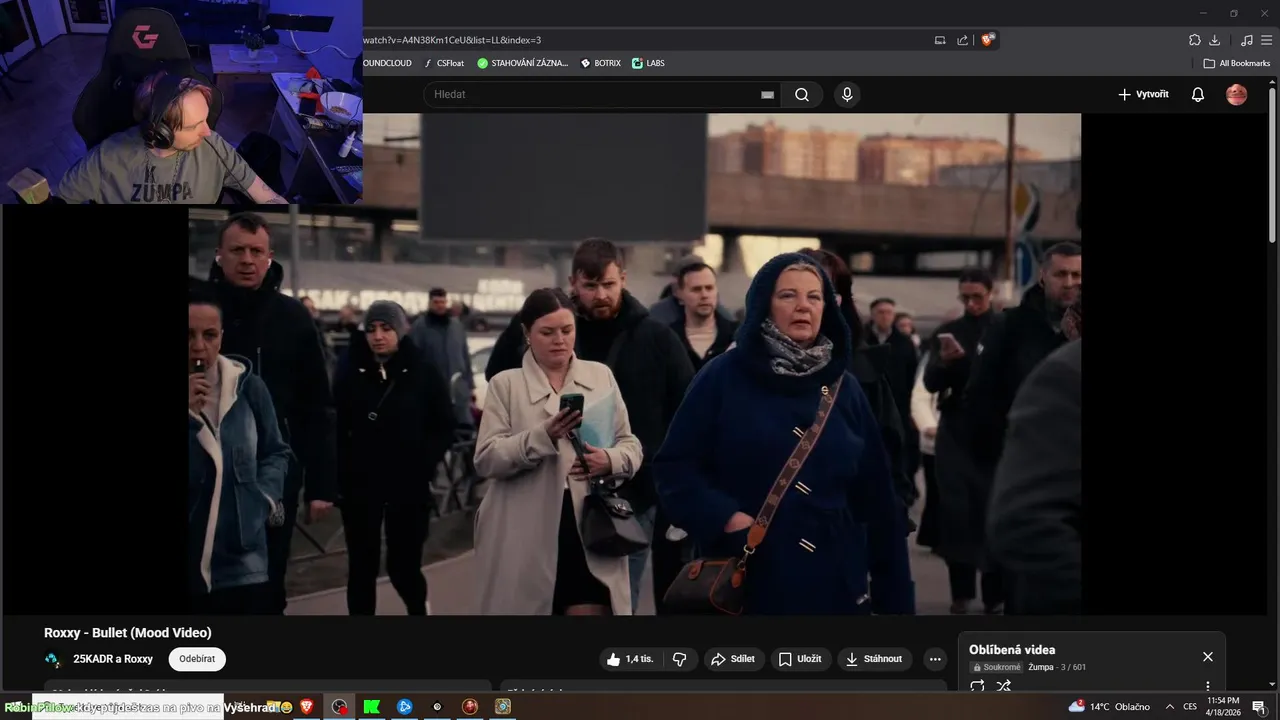The height and width of the screenshot is (720, 1280).
Task: Switch the CES keyboard language indicator
Action: (x=1190, y=707)
